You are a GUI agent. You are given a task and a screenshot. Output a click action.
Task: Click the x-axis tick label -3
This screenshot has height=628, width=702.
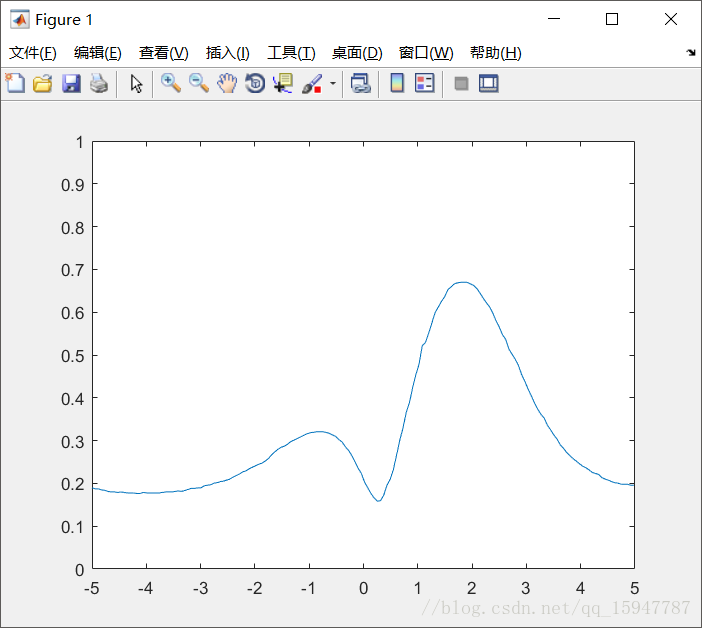[200, 588]
